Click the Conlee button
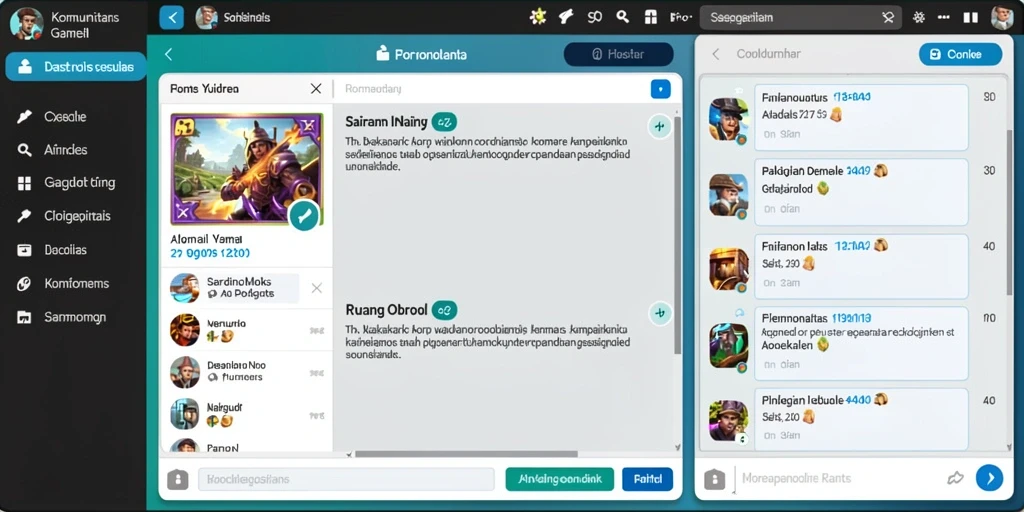Viewport: 1024px width, 512px height. click(960, 54)
